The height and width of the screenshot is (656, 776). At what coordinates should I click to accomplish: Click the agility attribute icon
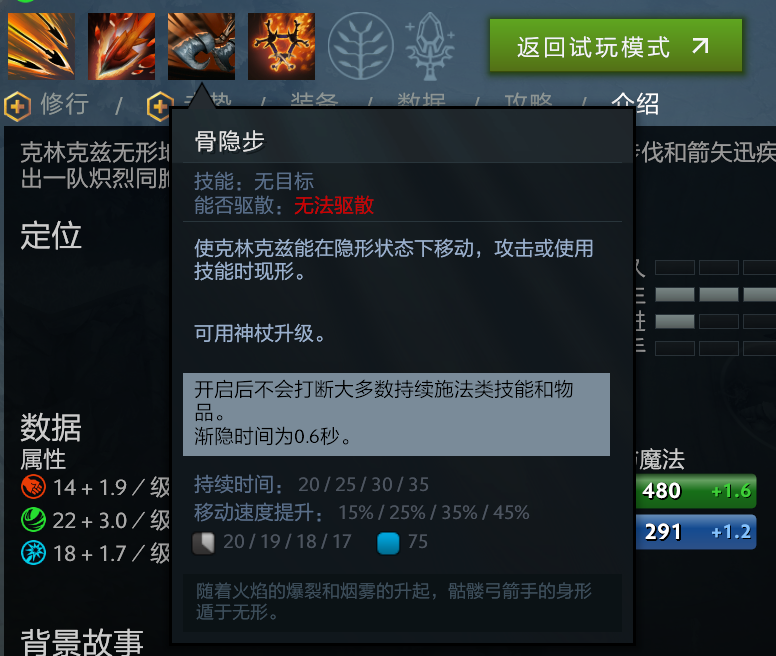34,520
